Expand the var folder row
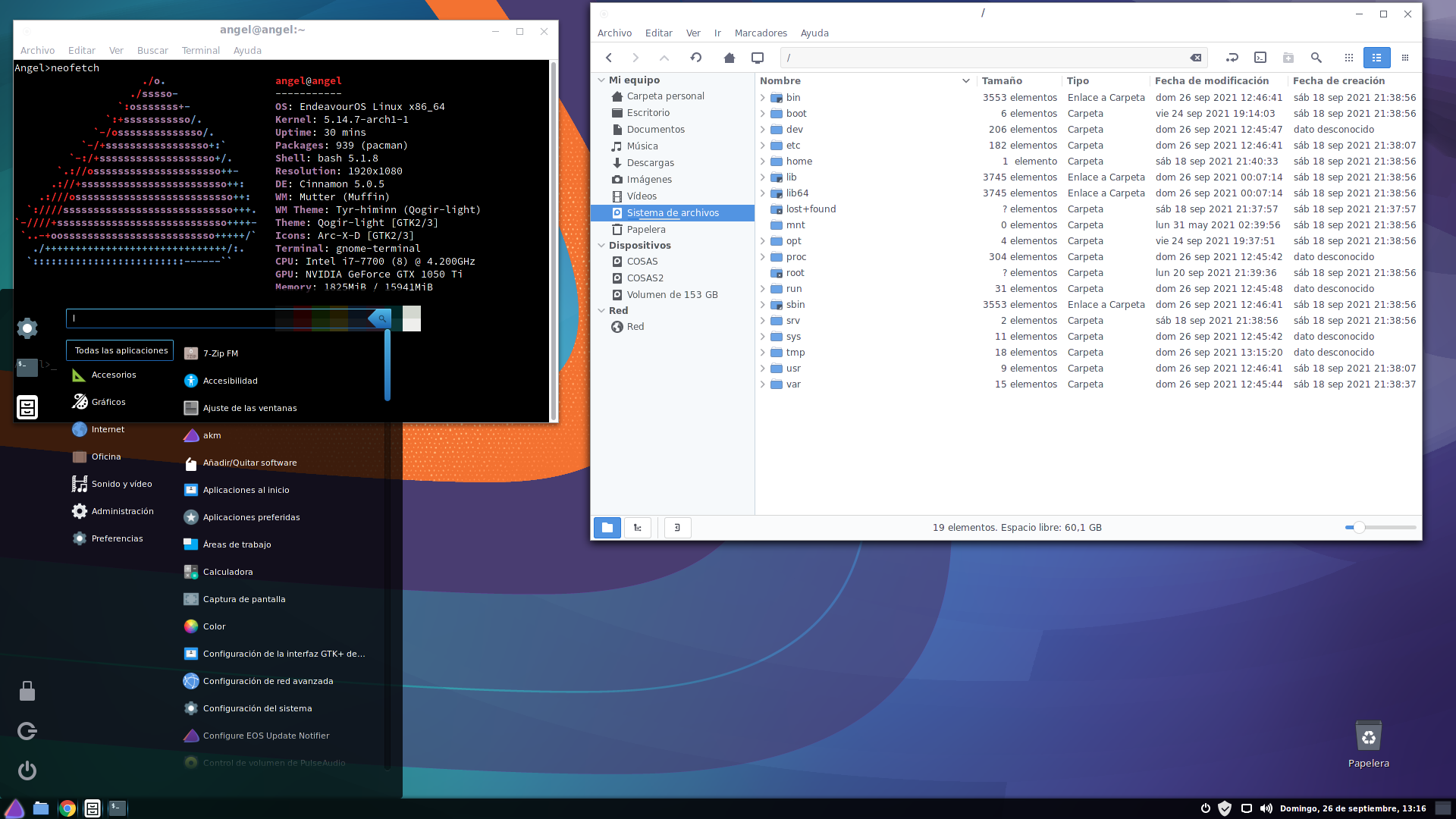 tap(763, 384)
